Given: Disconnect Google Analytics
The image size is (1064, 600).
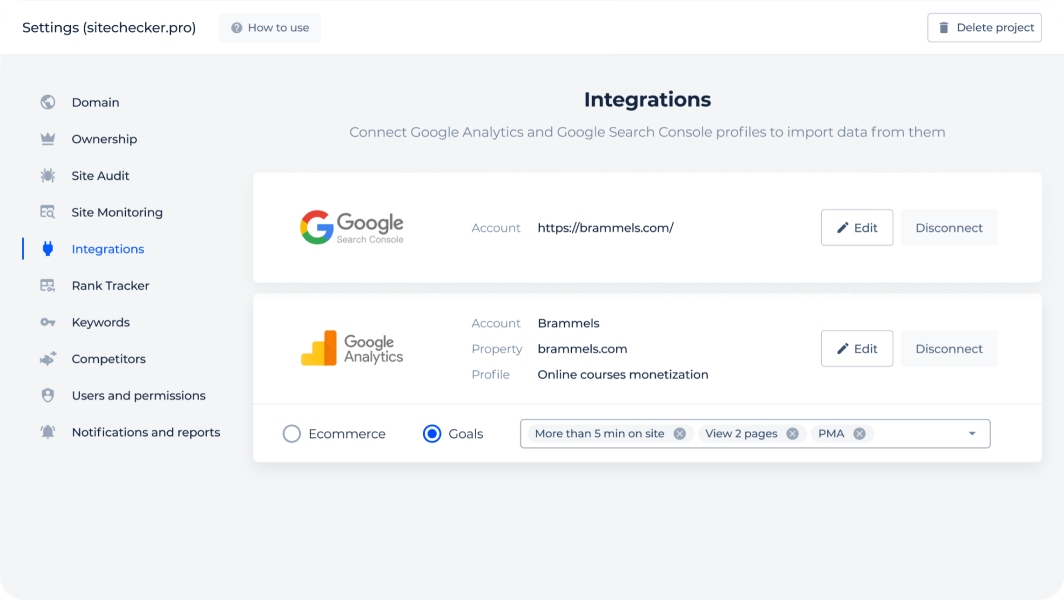Looking at the screenshot, I should click(x=949, y=348).
